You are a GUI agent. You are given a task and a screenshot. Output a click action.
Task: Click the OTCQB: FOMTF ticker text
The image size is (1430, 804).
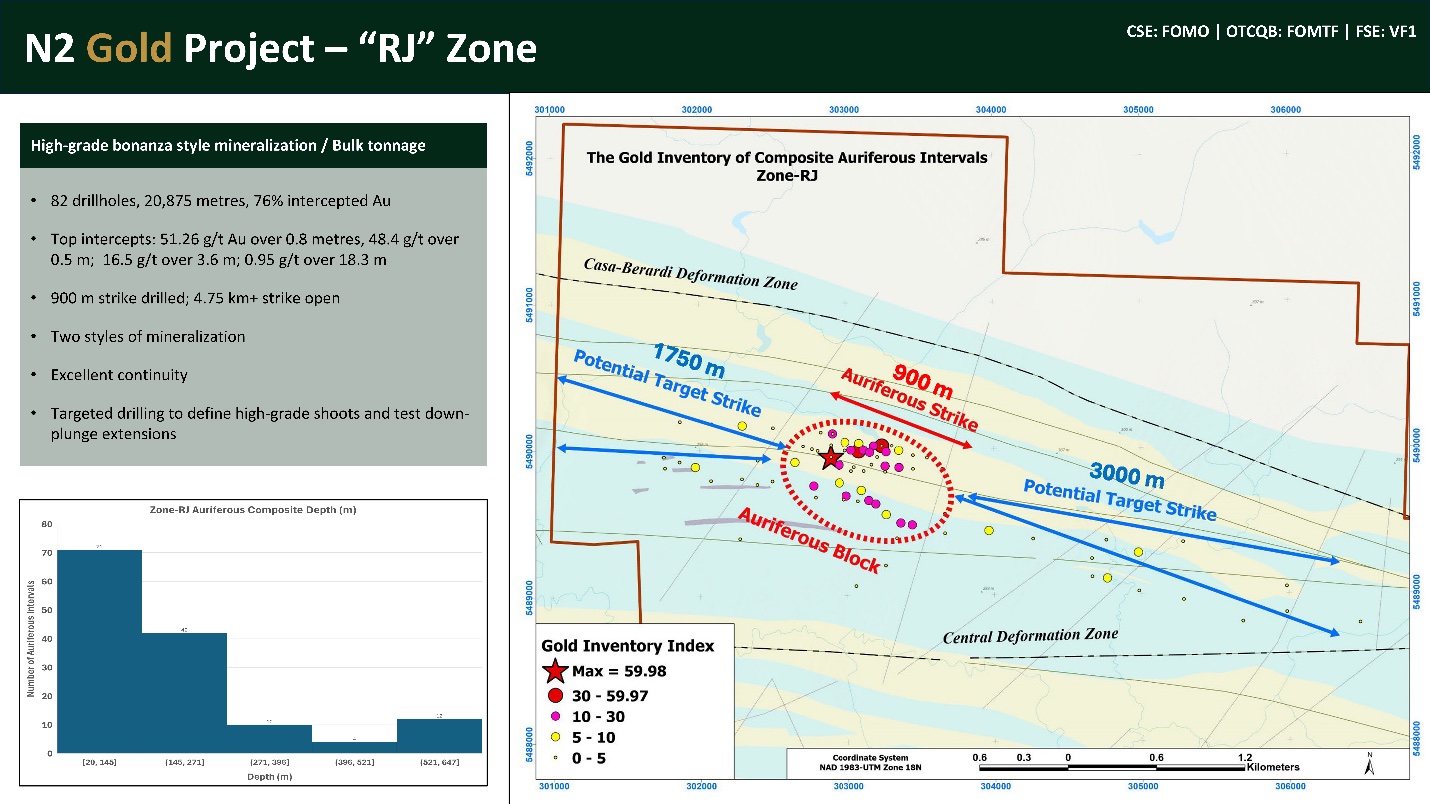click(1282, 31)
